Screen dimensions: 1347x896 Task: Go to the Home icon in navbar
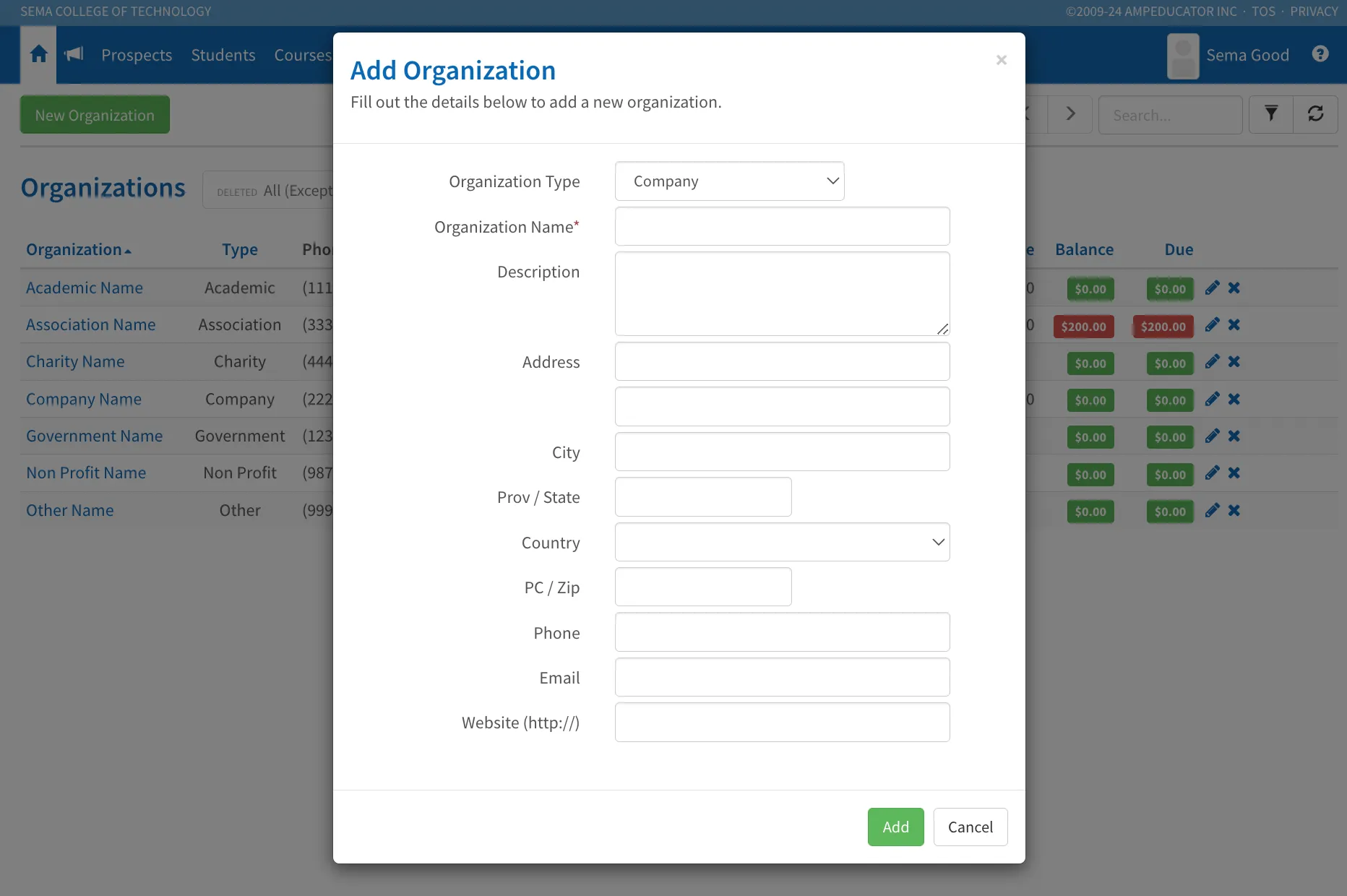point(39,54)
